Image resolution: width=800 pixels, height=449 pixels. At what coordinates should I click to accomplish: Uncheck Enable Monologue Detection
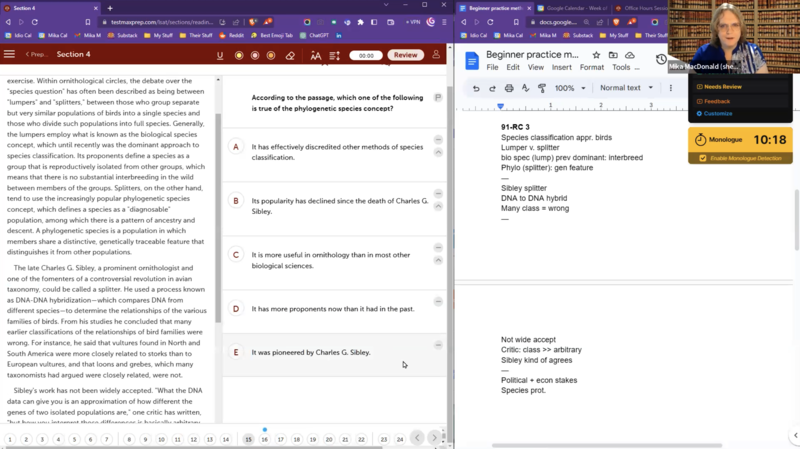[x=702, y=158]
